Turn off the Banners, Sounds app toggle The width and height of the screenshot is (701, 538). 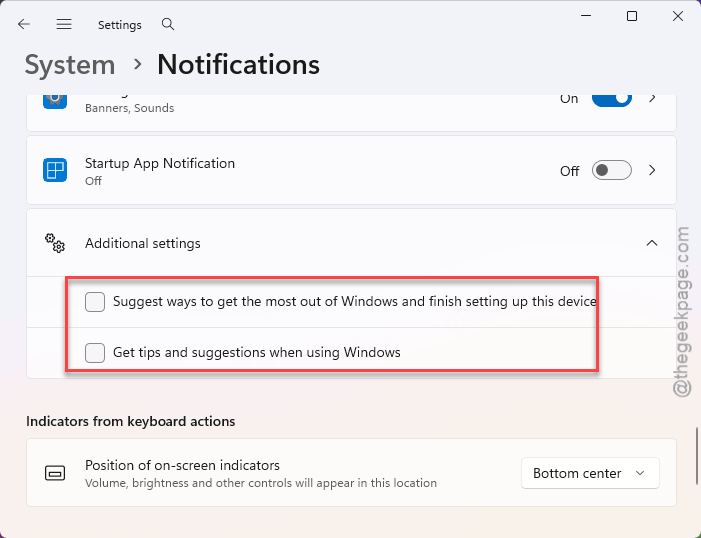[x=612, y=100]
